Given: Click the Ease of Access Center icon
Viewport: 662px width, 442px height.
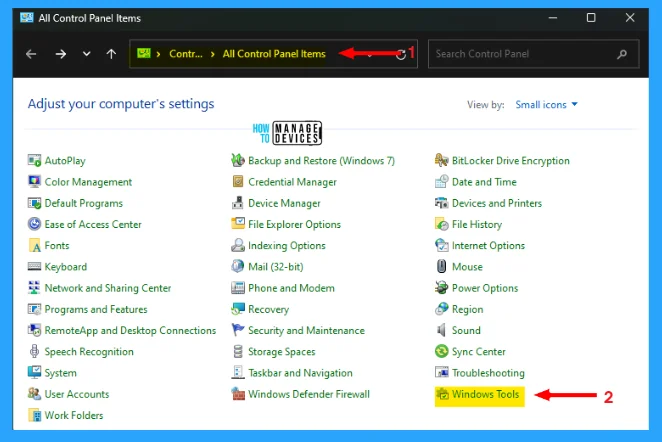Looking at the screenshot, I should pyautogui.click(x=34, y=224).
